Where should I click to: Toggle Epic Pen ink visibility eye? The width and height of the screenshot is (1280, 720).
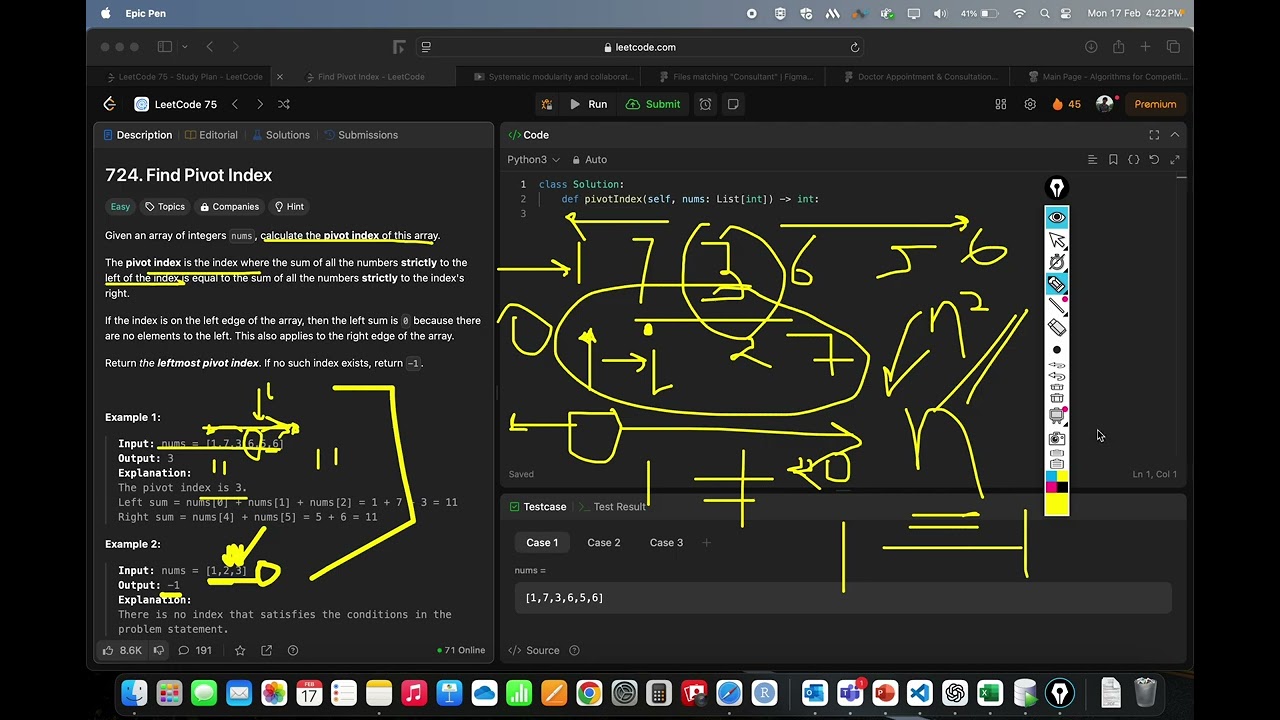1056,218
